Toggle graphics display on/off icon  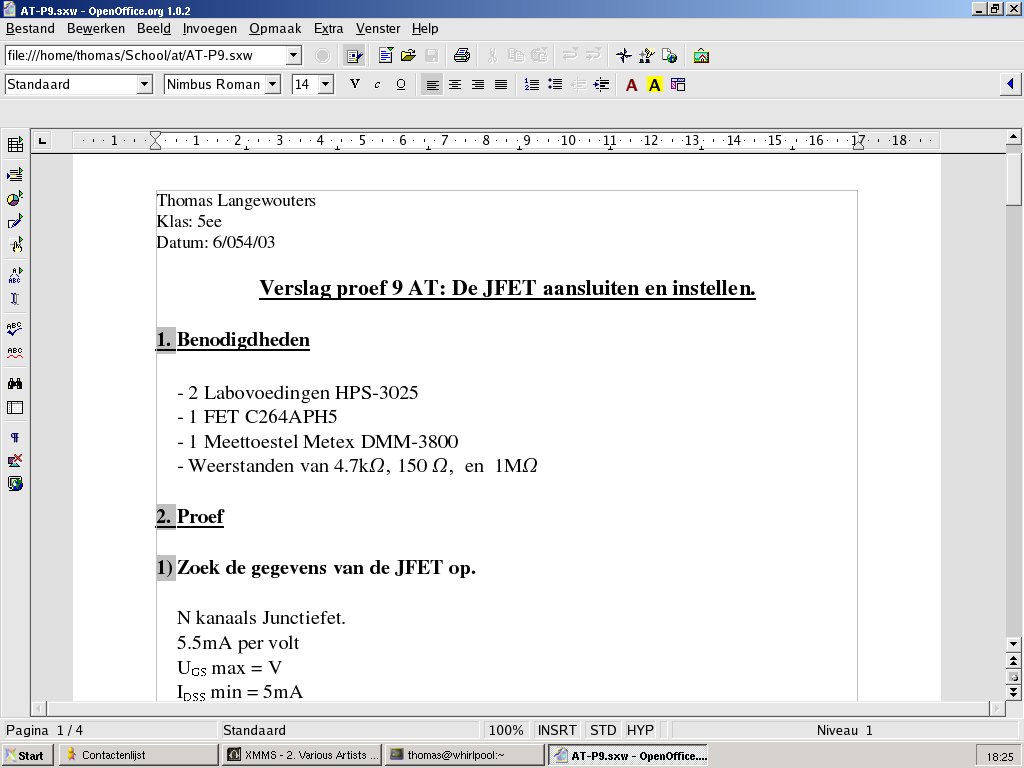point(15,461)
